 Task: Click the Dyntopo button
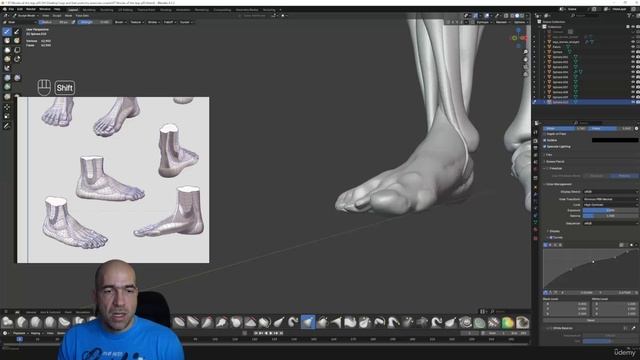point(483,22)
